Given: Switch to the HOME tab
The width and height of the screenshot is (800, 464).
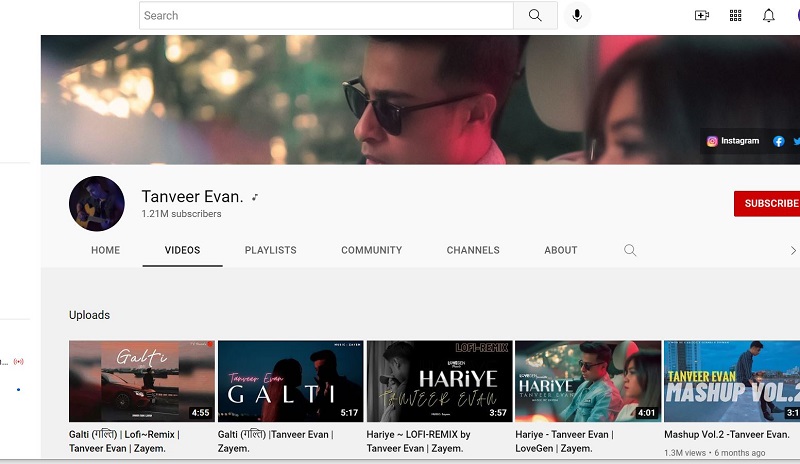Looking at the screenshot, I should point(106,250).
